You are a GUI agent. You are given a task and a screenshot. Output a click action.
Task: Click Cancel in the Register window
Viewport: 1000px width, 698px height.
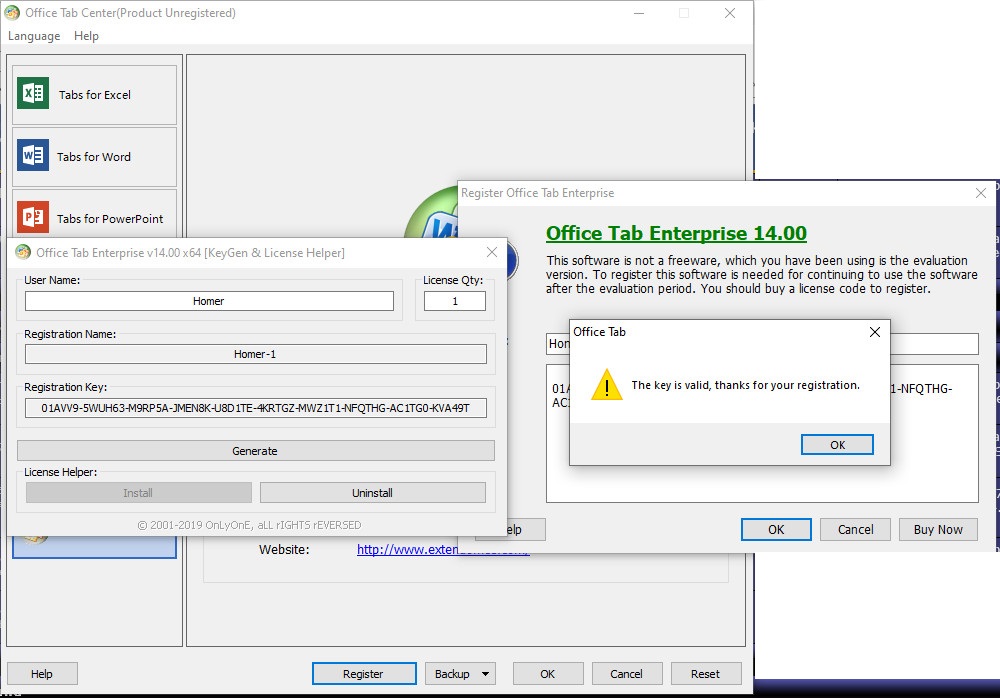[x=855, y=530]
